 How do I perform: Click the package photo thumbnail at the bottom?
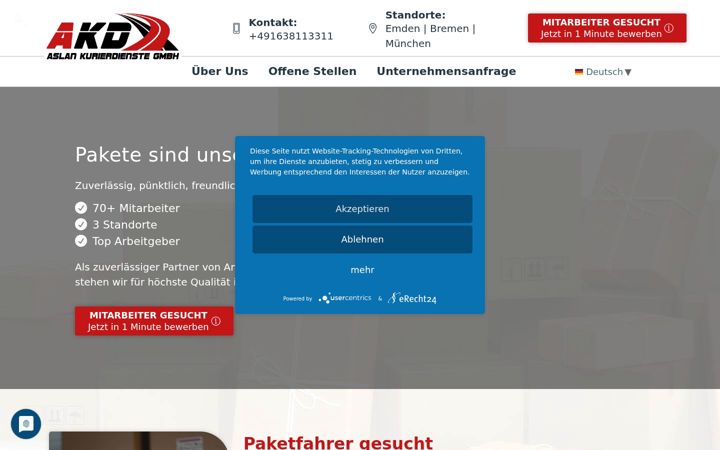139,441
